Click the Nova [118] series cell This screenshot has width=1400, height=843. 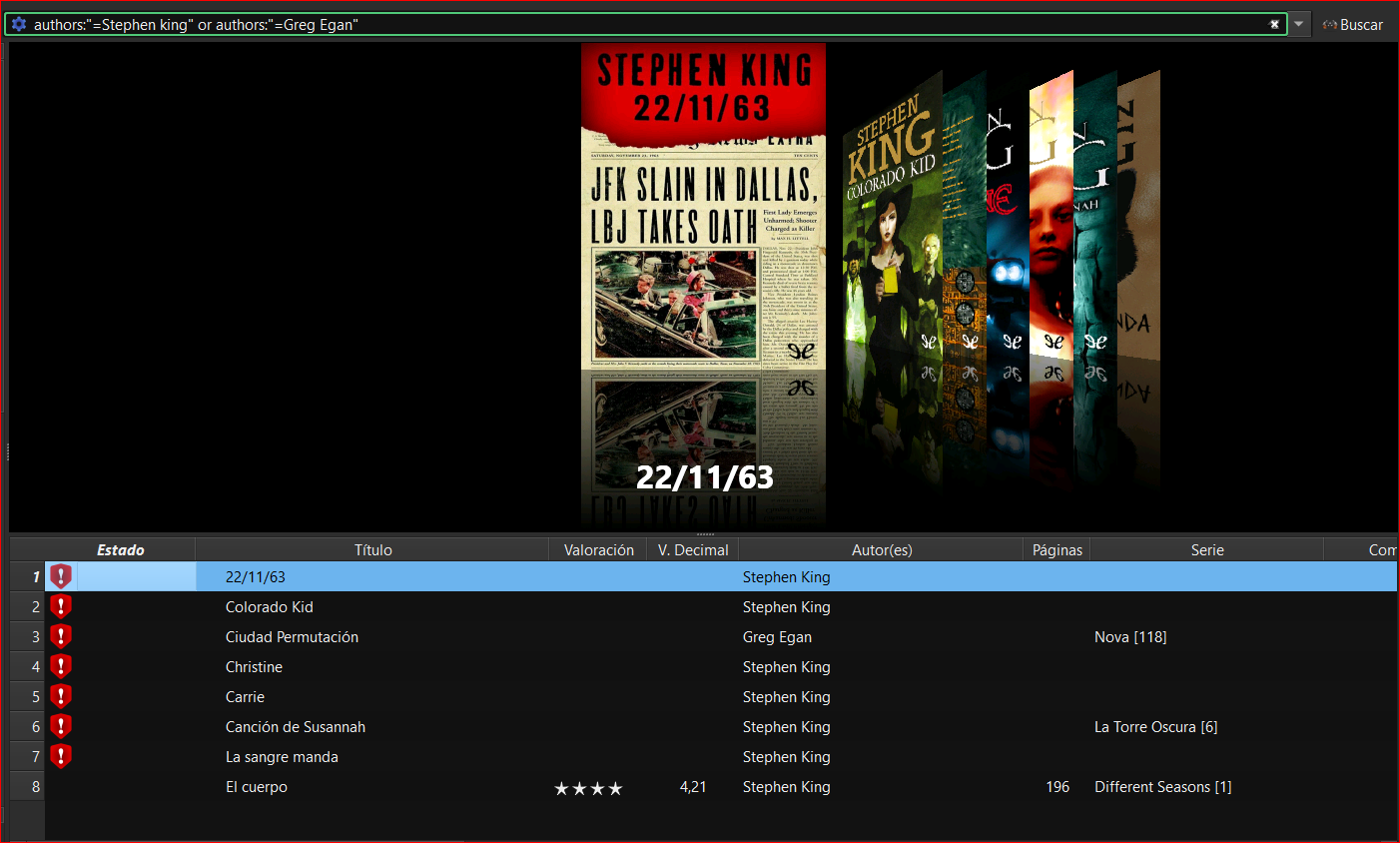coord(1130,637)
